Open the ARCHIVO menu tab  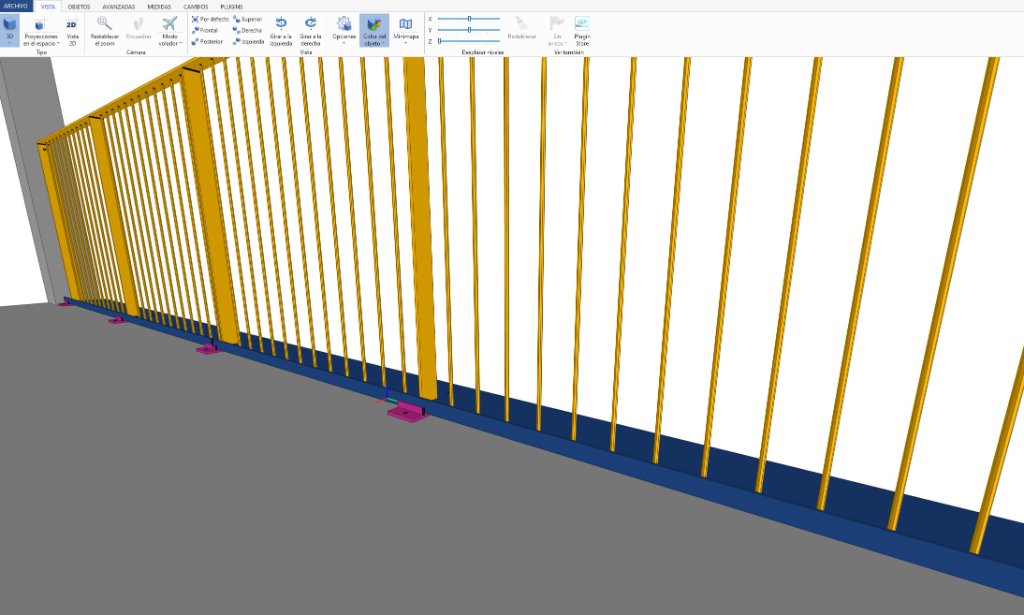tap(16, 6)
